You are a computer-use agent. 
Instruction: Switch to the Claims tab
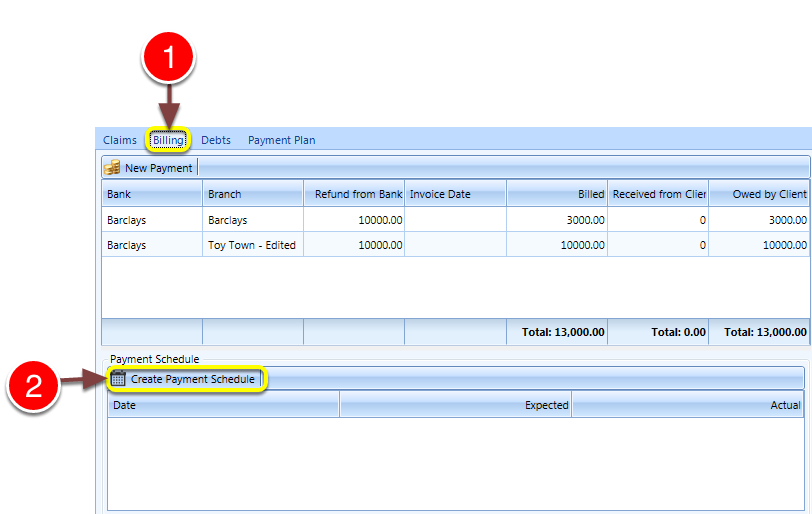(x=120, y=140)
